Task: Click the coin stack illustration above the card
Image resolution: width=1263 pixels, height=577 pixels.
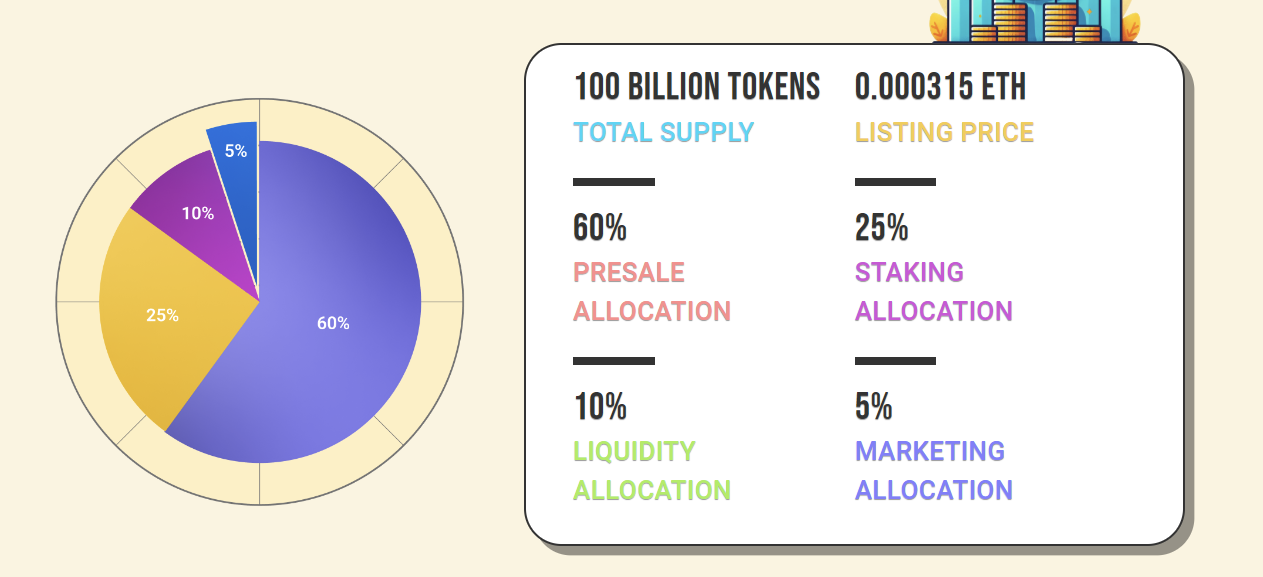Action: coord(1034,21)
